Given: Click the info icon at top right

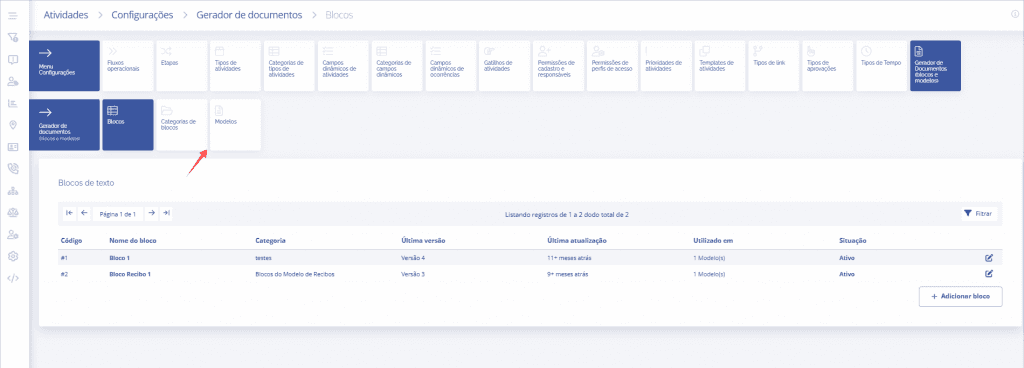Looking at the screenshot, I should click(x=1016, y=14).
